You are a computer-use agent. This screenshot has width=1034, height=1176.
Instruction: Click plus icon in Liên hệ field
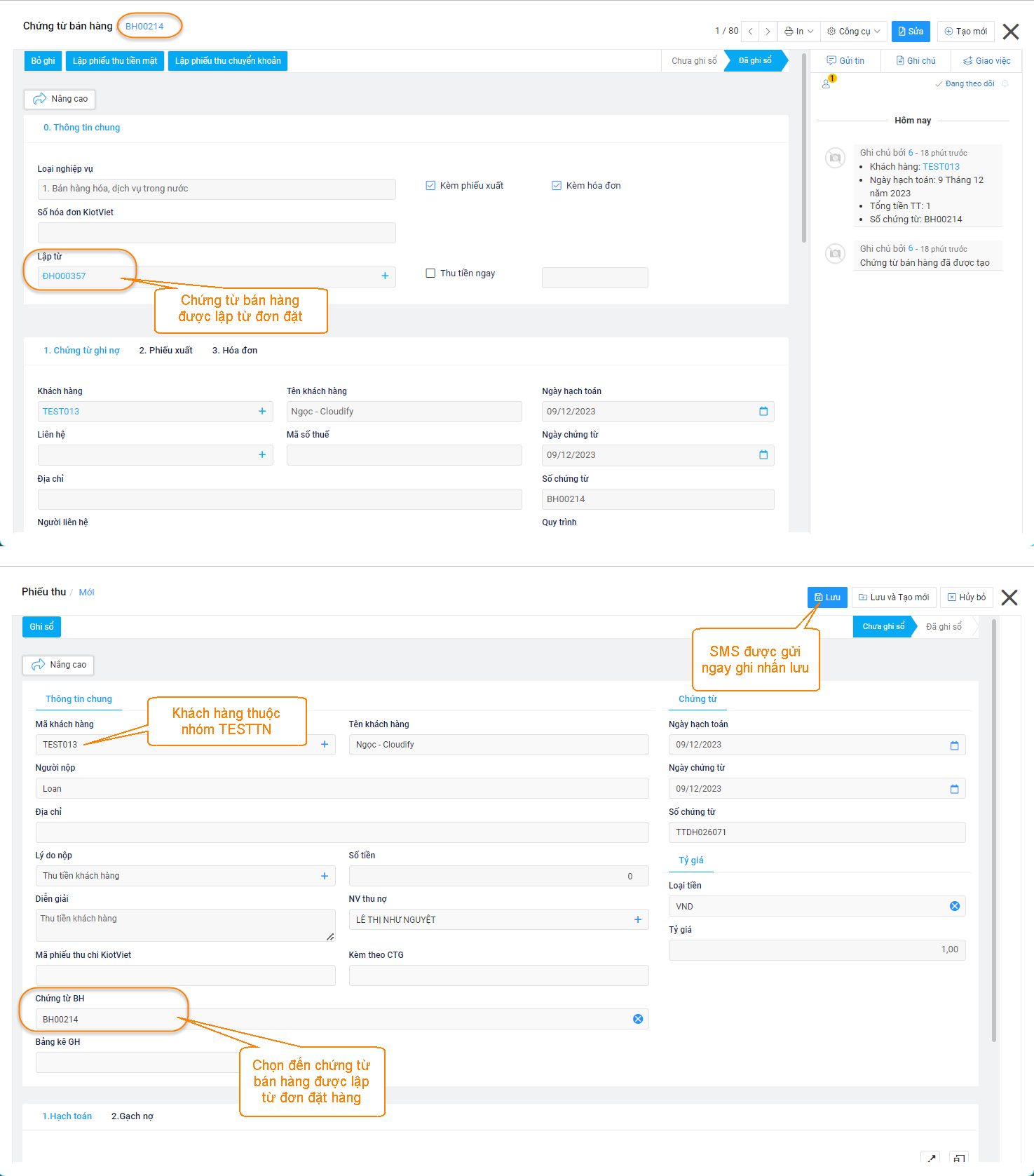pyautogui.click(x=262, y=455)
